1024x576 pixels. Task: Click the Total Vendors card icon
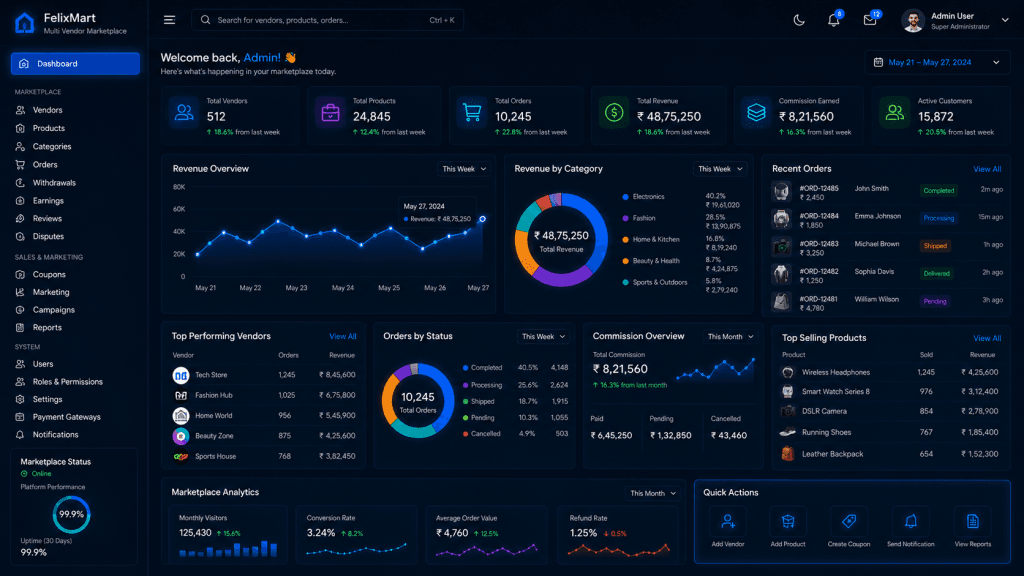coord(184,113)
